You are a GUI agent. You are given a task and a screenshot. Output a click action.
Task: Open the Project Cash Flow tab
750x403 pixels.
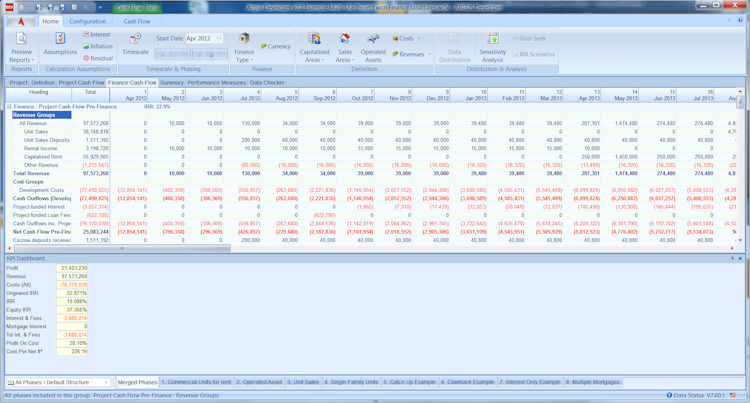[x=81, y=83]
